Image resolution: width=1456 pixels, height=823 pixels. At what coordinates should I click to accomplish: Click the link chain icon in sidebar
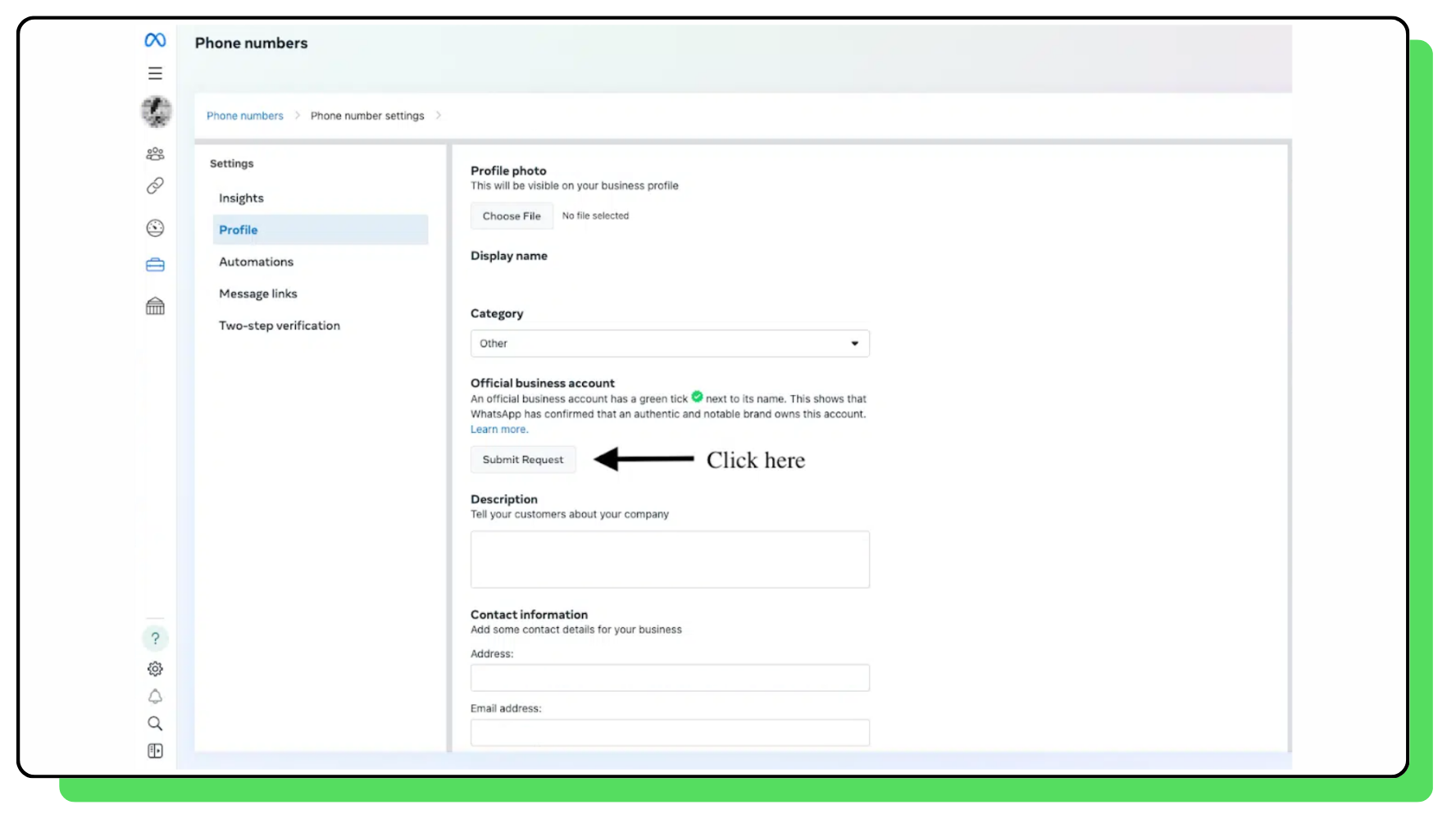[x=155, y=186]
